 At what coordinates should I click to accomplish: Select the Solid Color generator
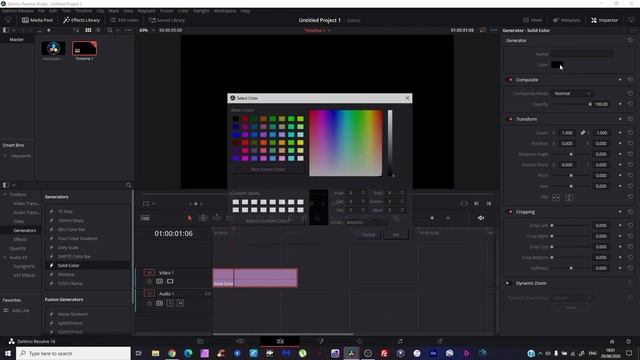click(68, 265)
